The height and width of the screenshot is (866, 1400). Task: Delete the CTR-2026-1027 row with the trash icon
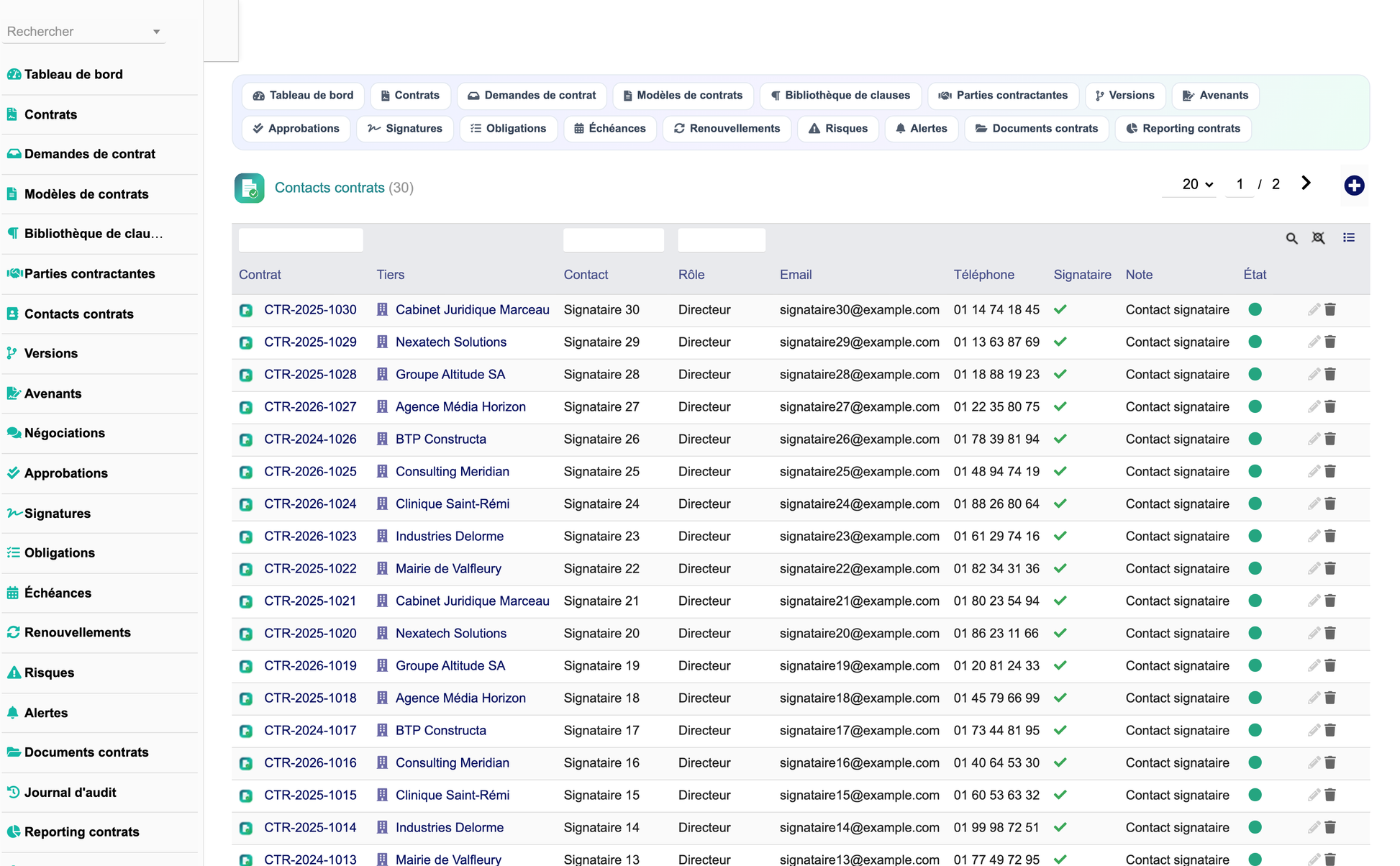[x=1330, y=406]
